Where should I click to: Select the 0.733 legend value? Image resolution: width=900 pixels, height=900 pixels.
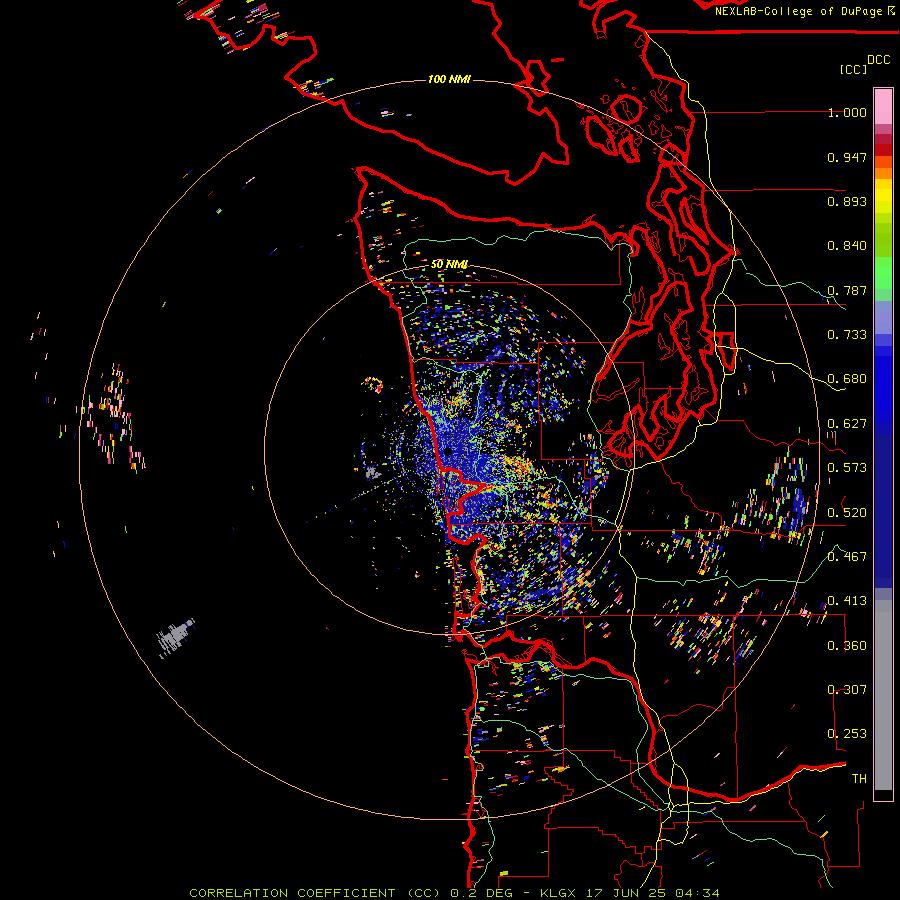tap(847, 335)
